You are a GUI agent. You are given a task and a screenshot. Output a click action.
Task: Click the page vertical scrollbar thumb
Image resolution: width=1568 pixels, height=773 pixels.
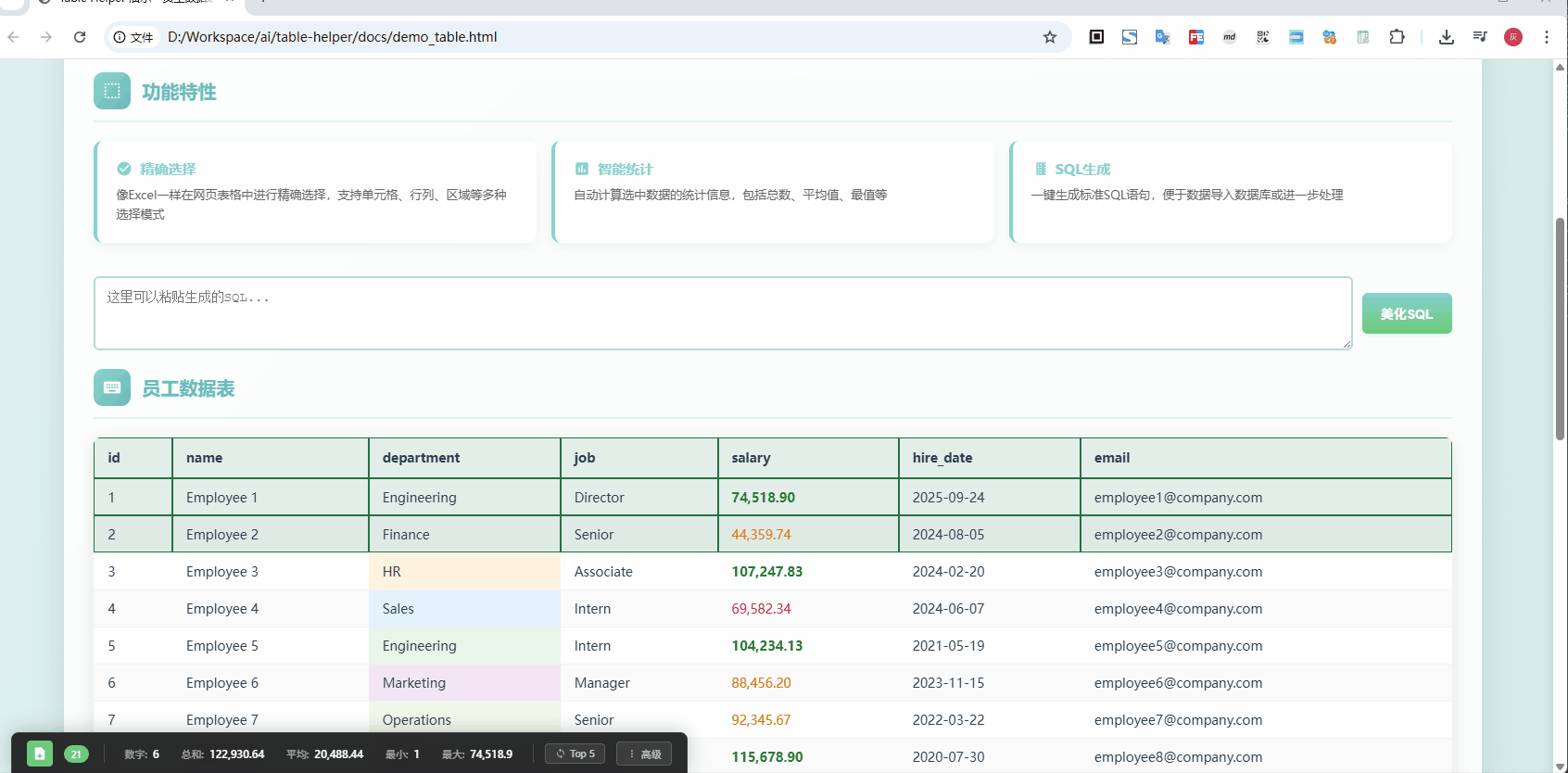[x=1560, y=328]
